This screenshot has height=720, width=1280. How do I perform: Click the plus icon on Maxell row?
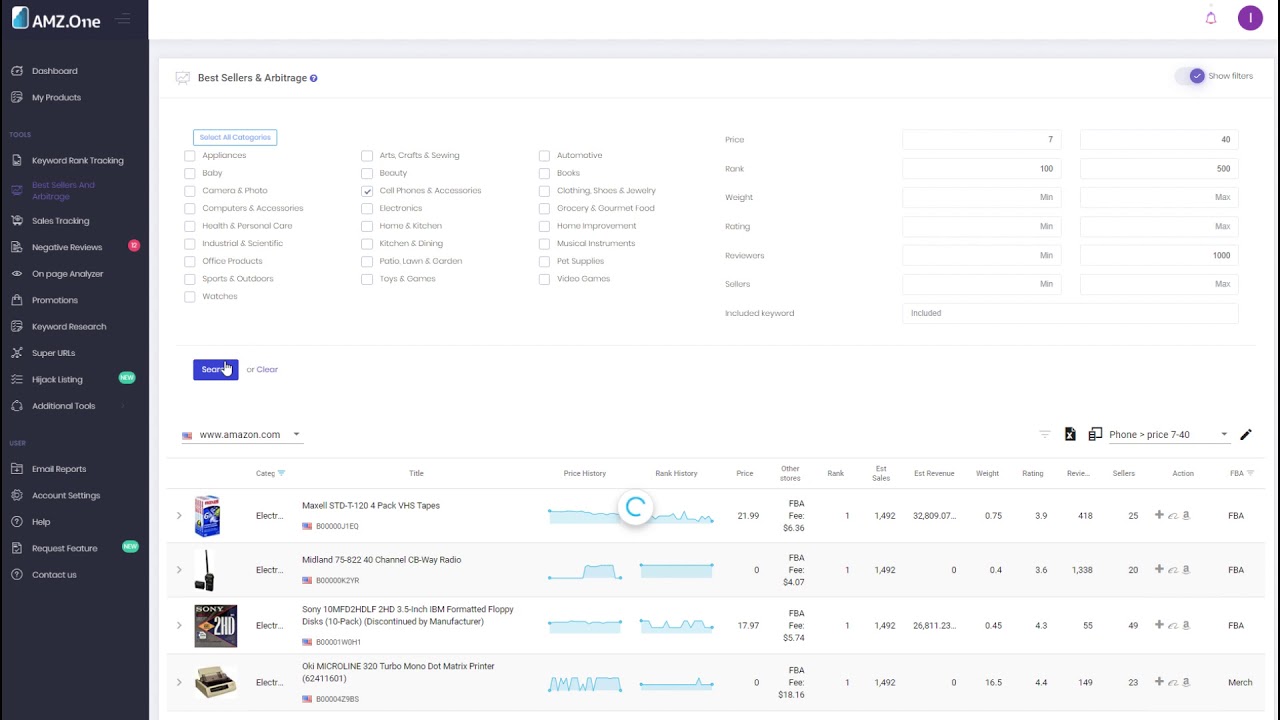pos(1159,515)
